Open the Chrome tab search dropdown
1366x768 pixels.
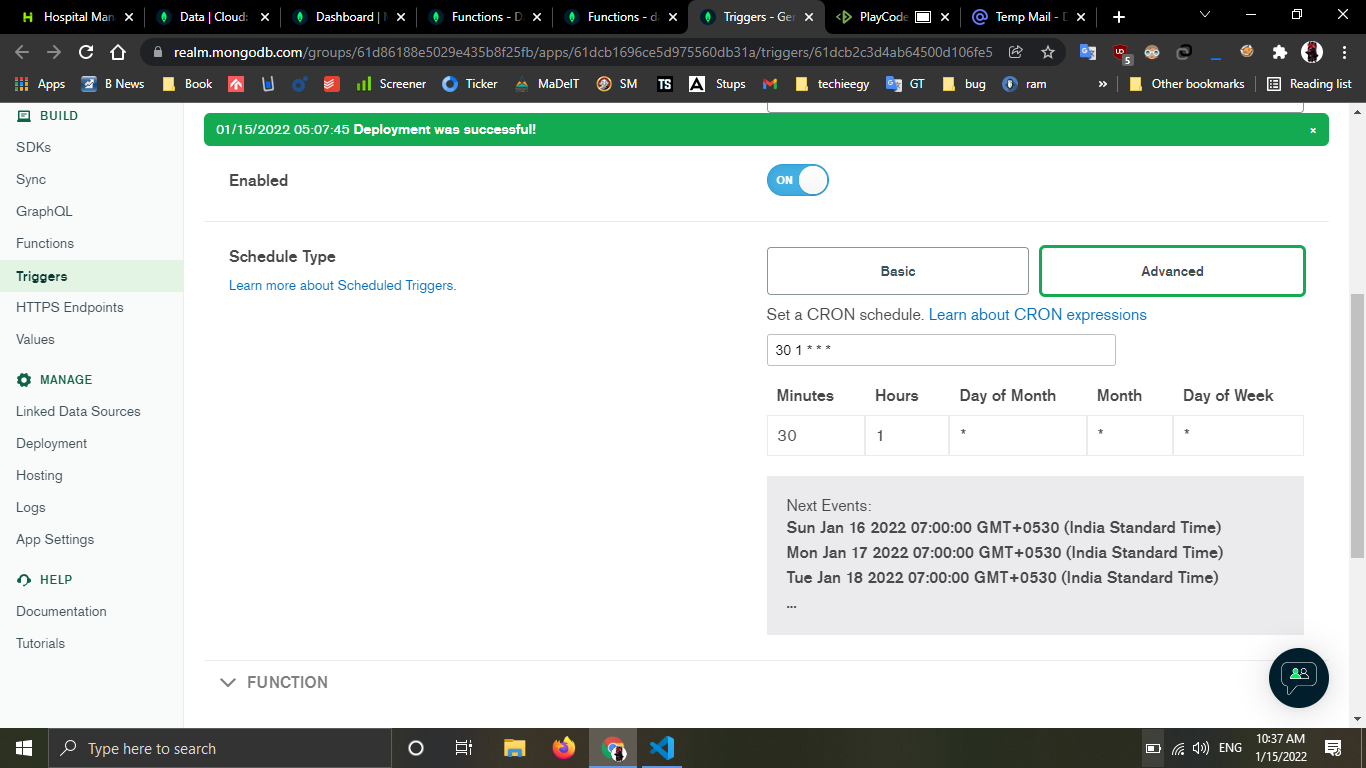1205,16
